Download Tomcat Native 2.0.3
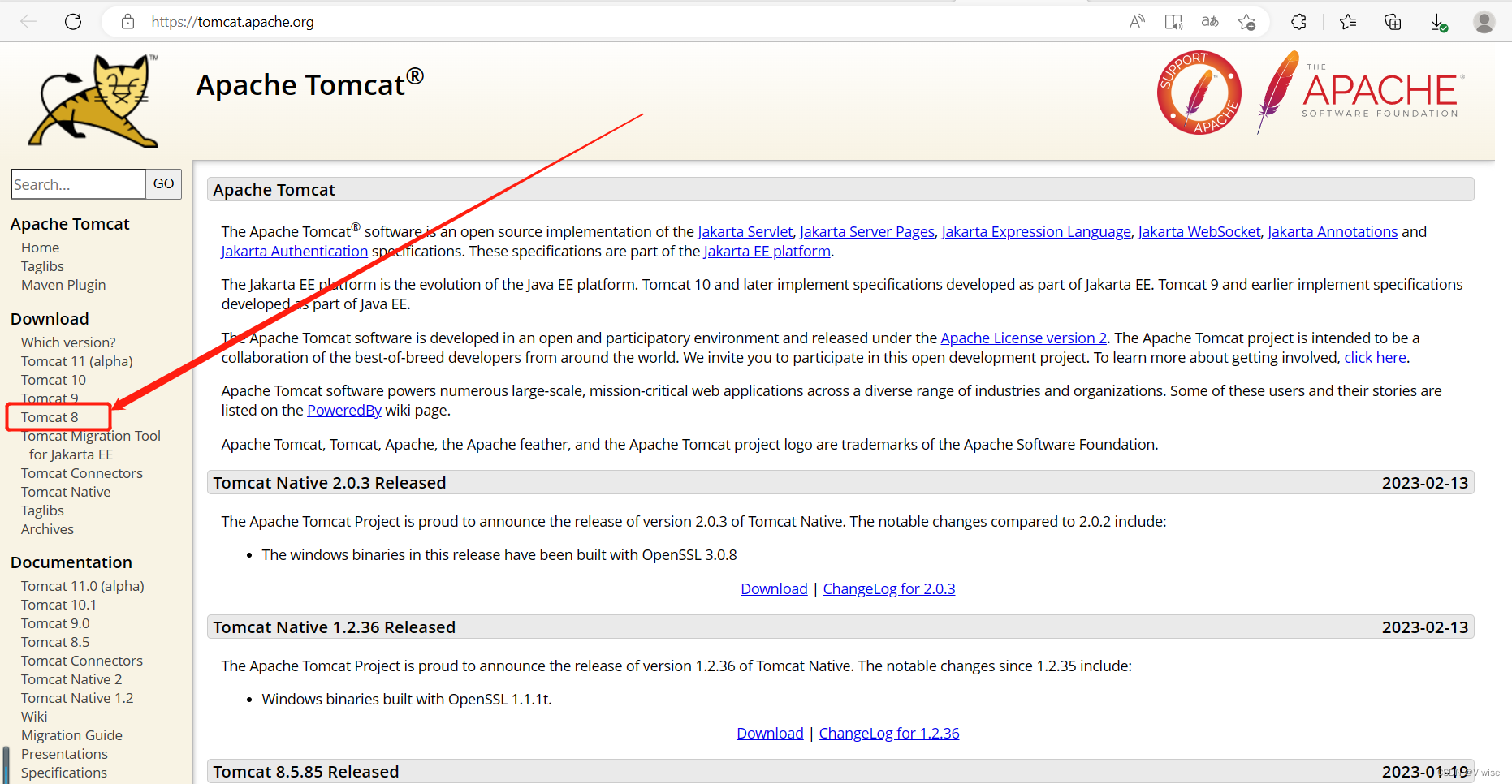The image size is (1512, 784). click(x=773, y=588)
